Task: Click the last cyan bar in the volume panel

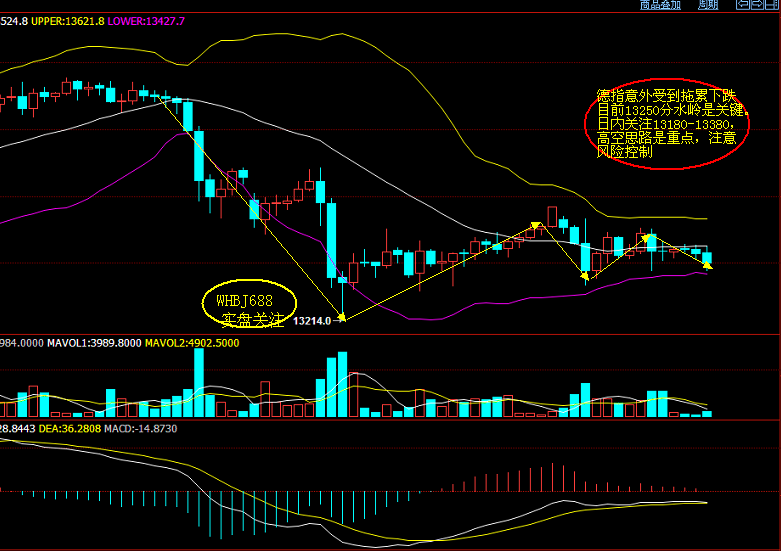Action: coord(707,413)
